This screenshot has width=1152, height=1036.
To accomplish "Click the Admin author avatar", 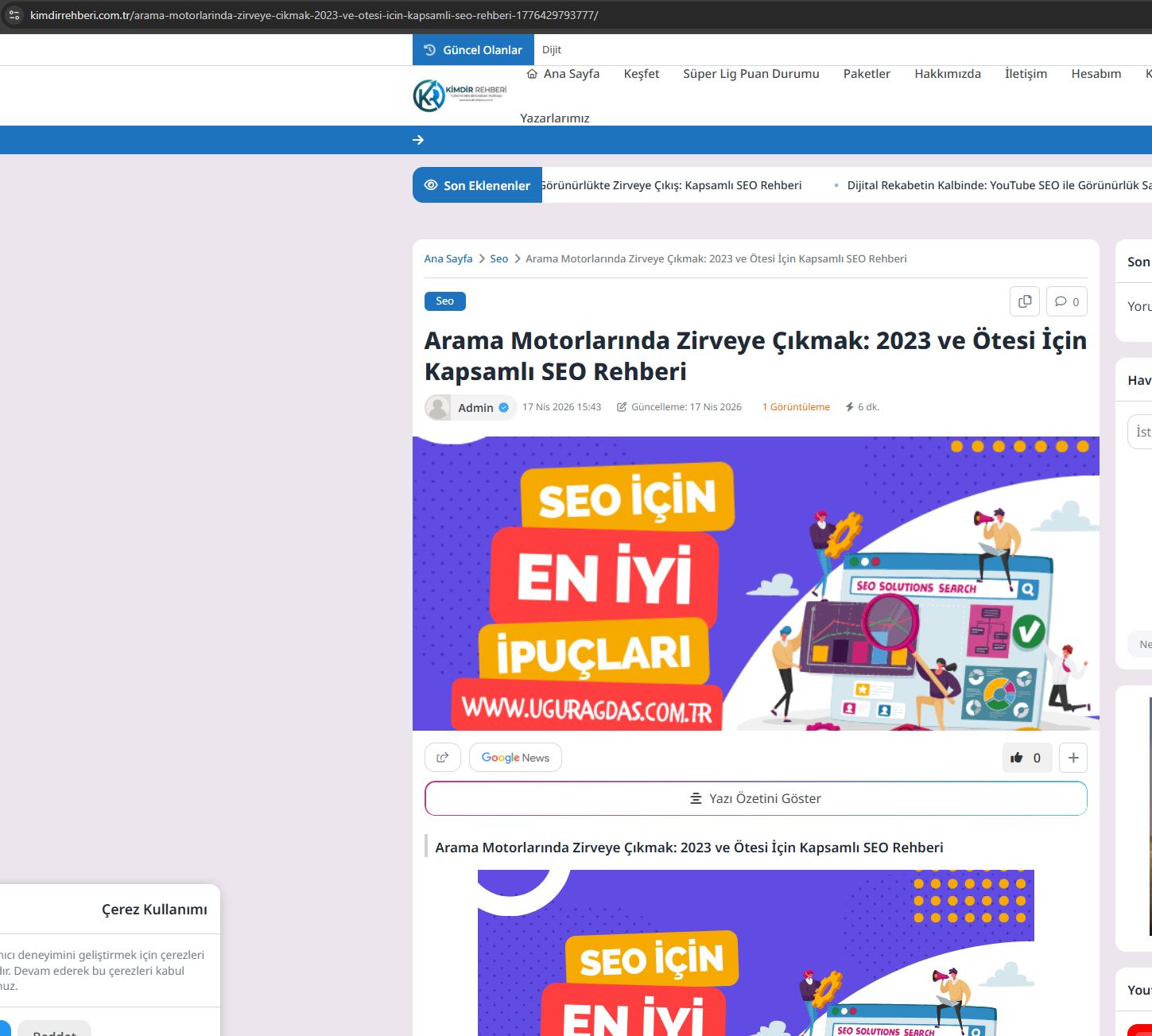I will [437, 408].
